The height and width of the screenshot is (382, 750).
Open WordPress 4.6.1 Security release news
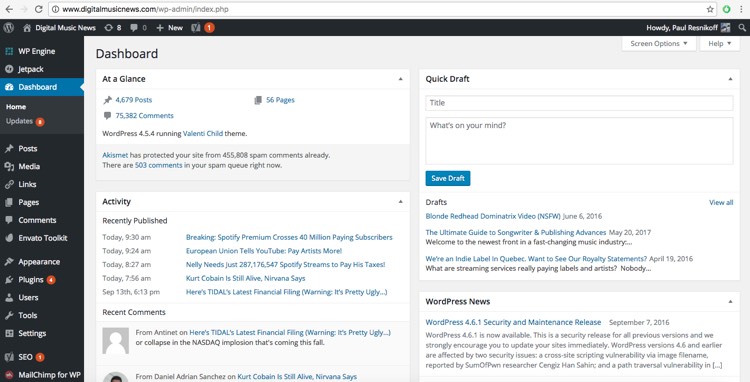point(513,322)
